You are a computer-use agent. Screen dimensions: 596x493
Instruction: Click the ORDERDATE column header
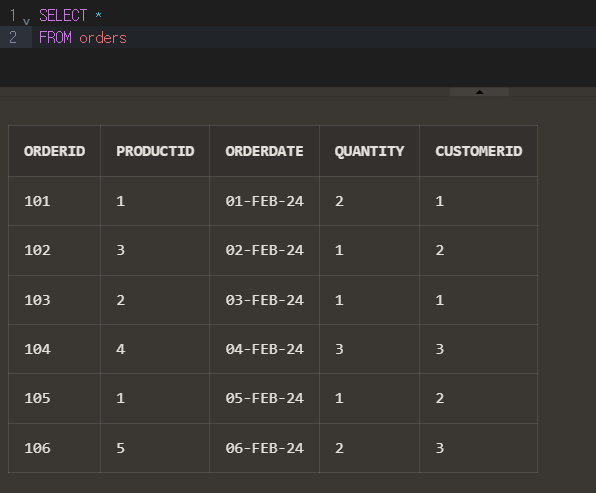(x=264, y=151)
